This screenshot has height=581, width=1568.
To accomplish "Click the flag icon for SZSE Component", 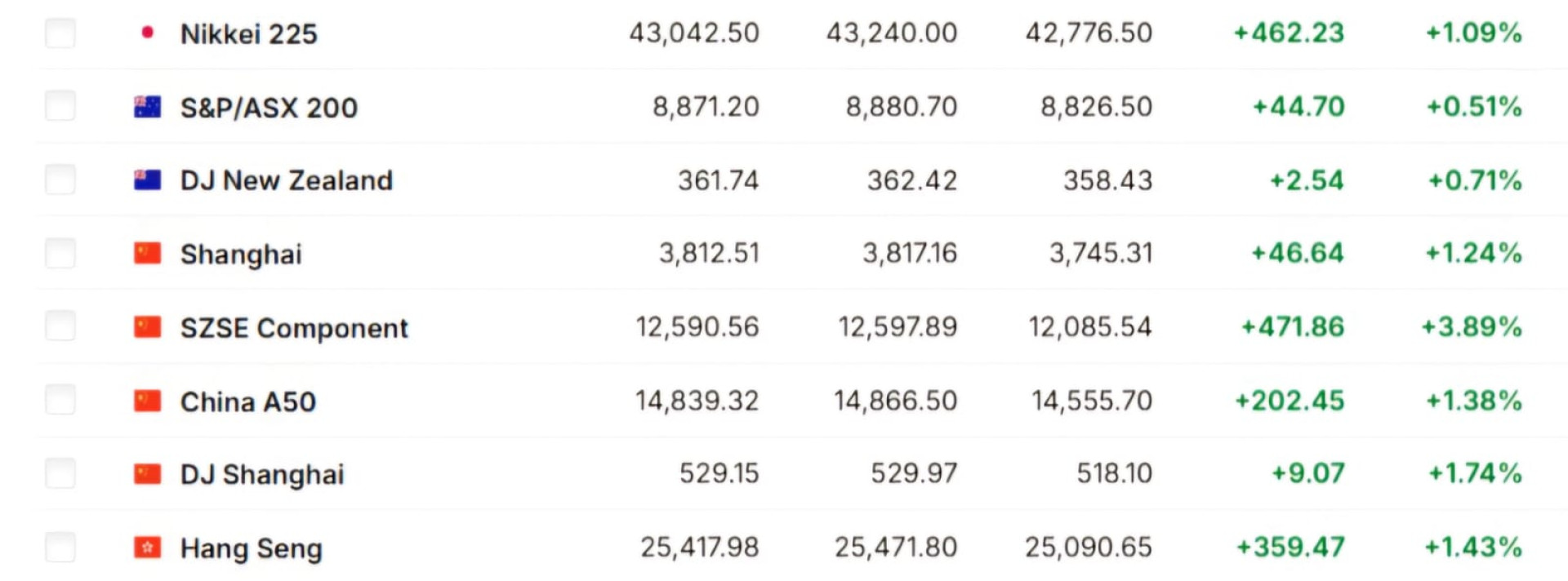I will [x=147, y=327].
